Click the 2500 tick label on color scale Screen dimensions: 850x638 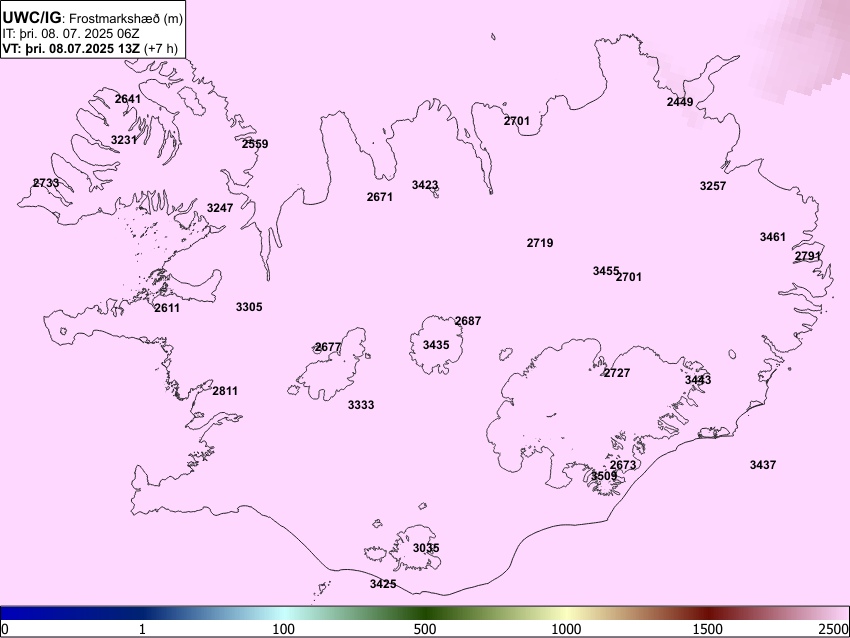coord(834,629)
